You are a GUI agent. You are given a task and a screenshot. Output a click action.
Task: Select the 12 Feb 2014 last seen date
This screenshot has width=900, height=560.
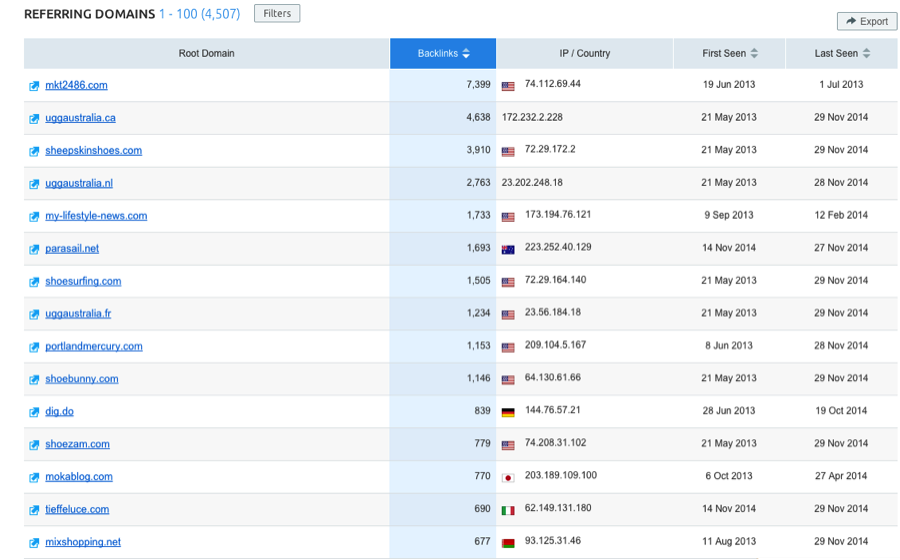click(841, 215)
